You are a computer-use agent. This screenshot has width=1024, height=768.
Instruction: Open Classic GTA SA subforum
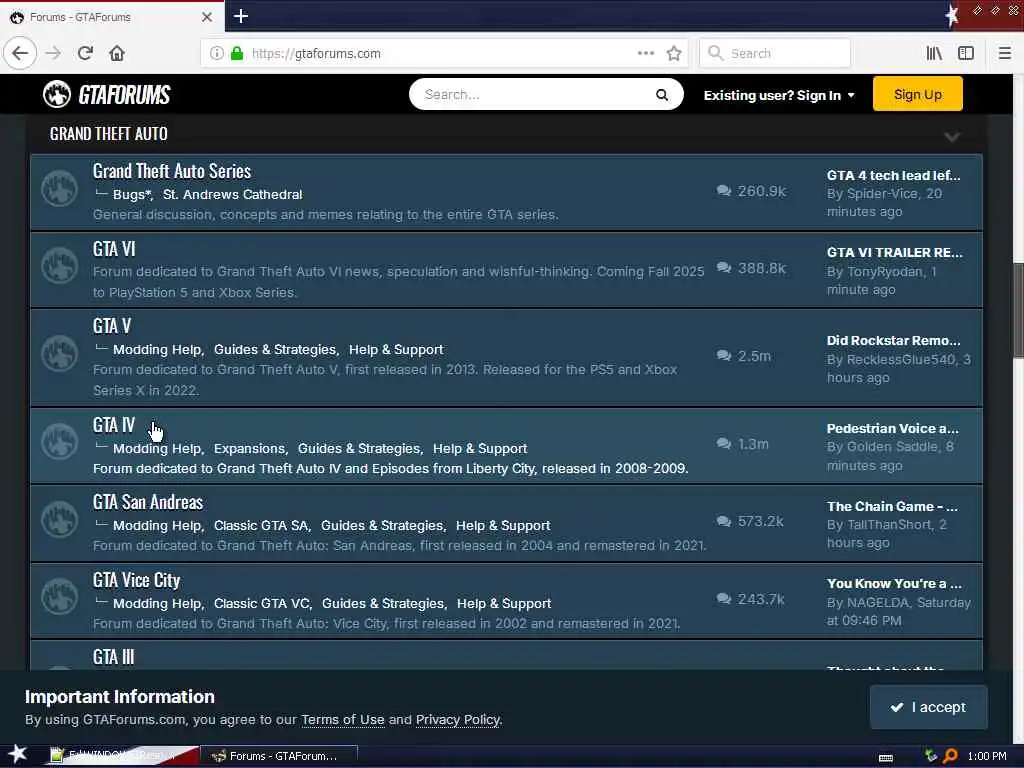(262, 525)
